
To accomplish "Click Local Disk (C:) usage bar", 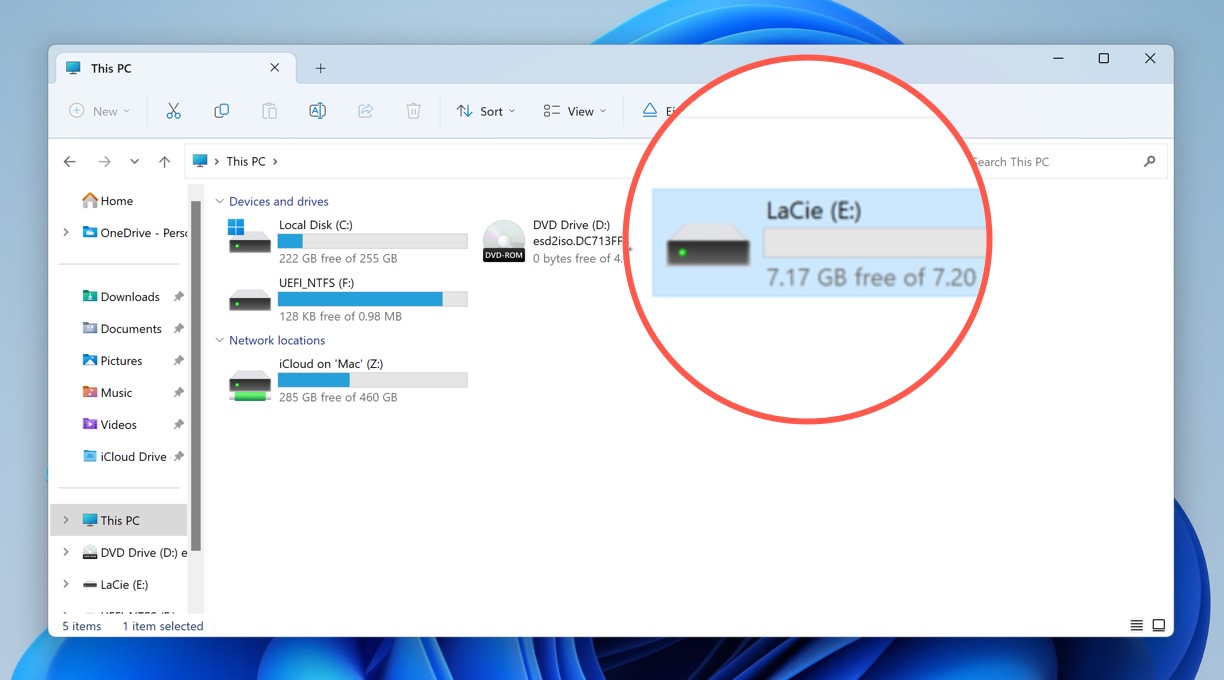I will pos(373,241).
